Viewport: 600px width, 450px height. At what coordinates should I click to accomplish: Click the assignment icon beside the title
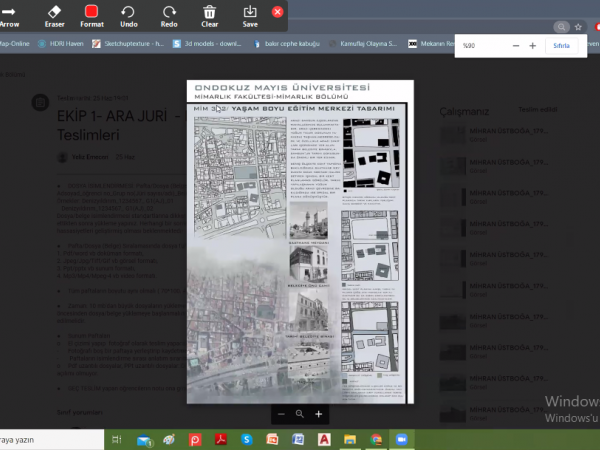coord(40,103)
